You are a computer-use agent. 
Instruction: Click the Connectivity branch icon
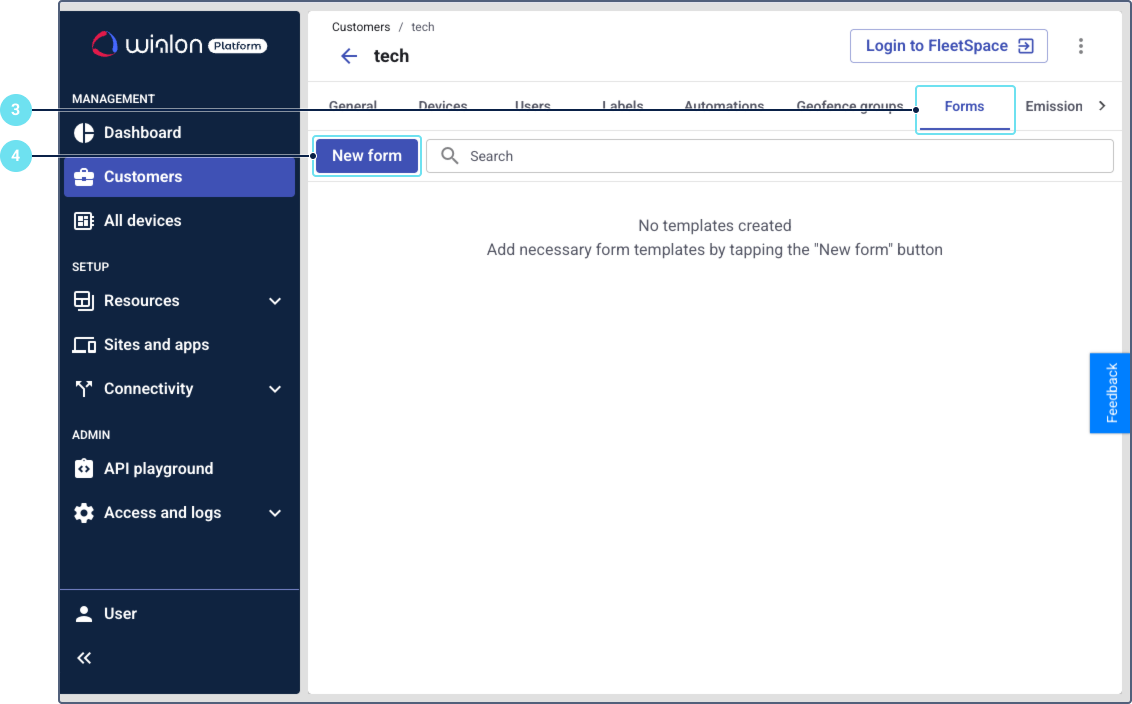(84, 389)
